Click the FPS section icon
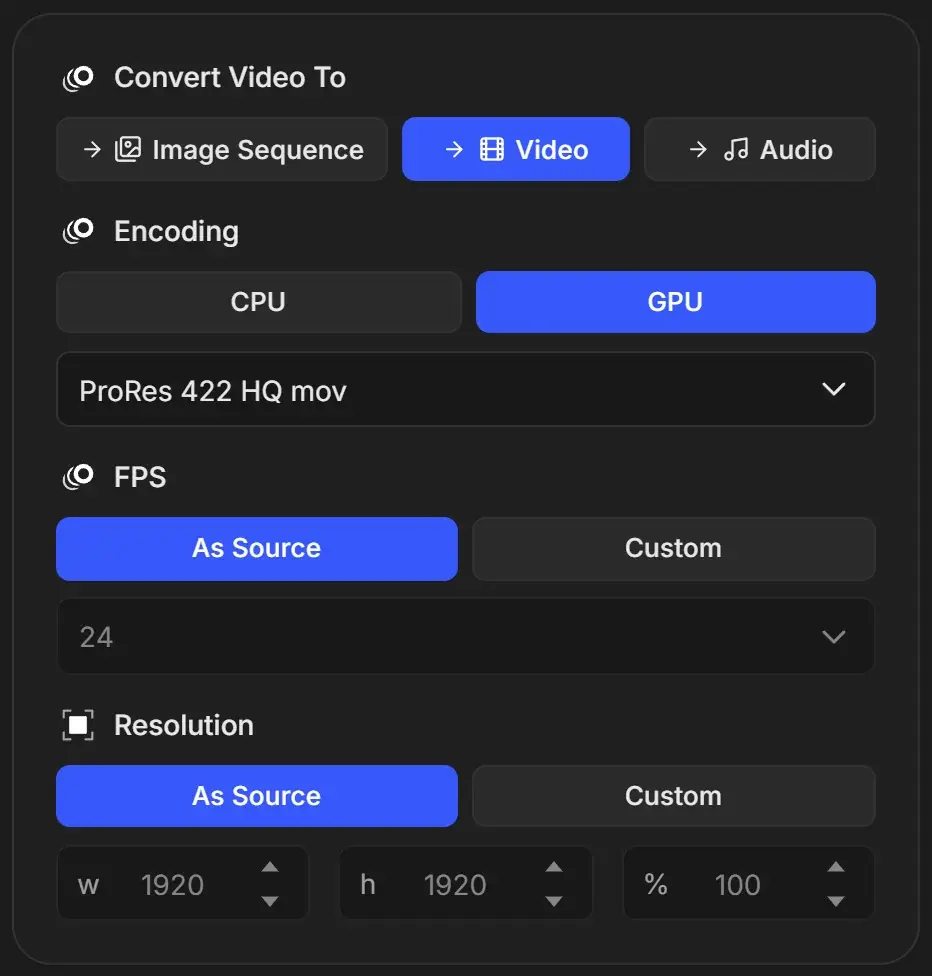 click(x=78, y=477)
